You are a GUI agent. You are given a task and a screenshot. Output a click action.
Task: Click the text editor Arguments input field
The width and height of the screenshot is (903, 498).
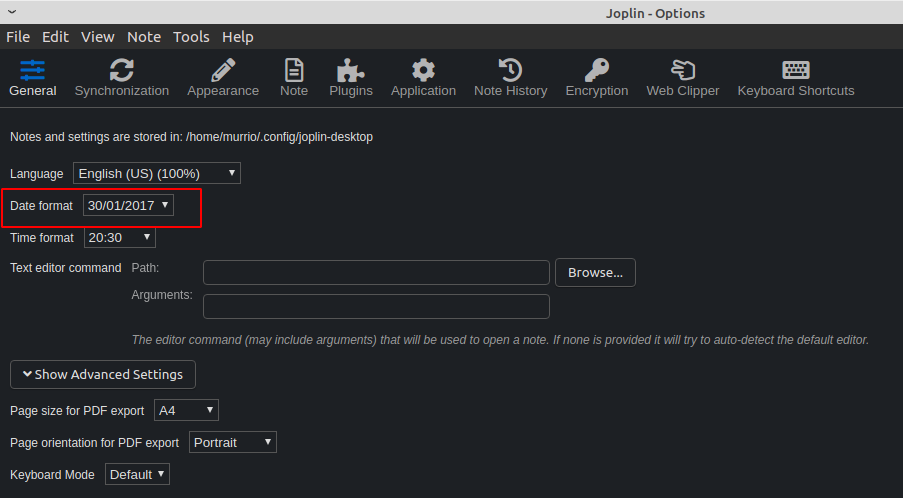[377, 306]
